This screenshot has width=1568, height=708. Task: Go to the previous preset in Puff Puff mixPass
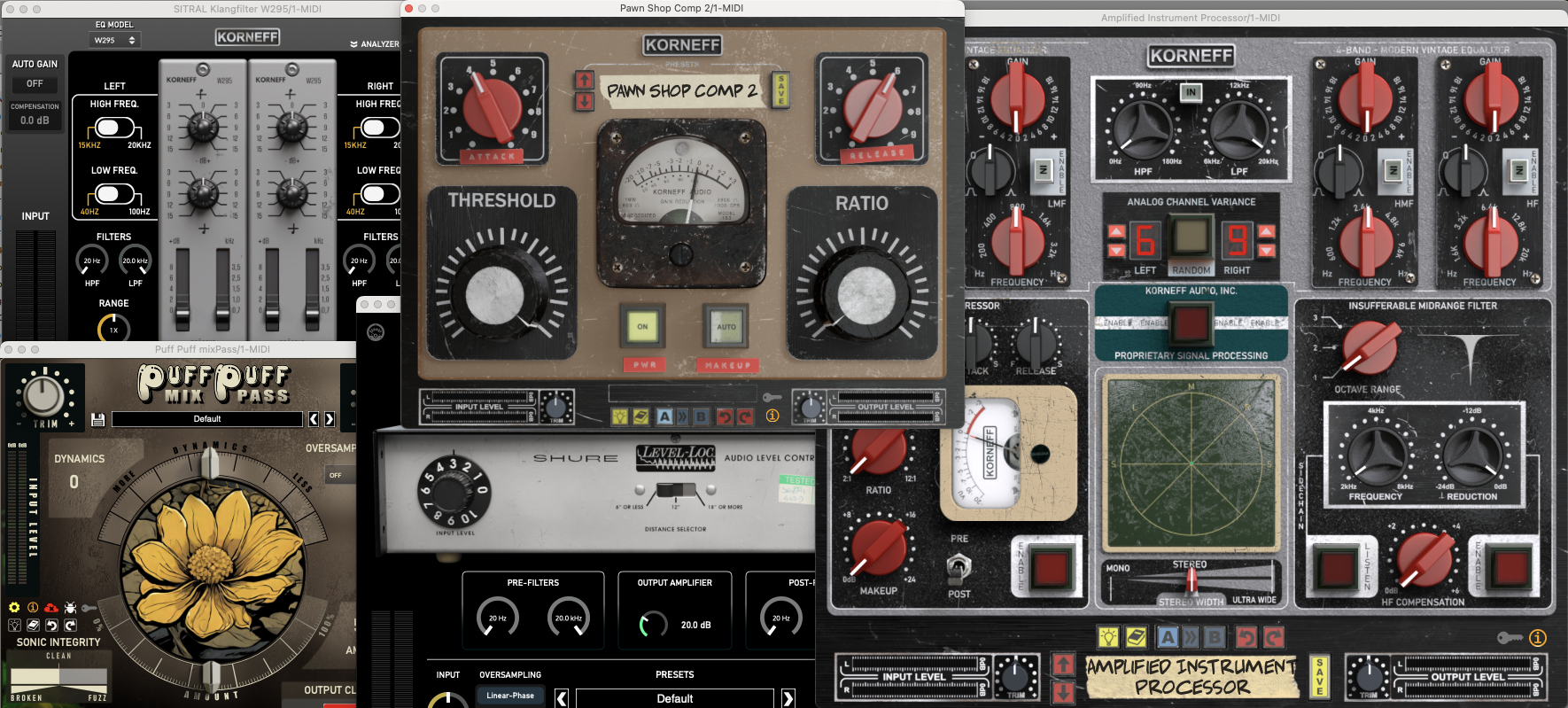click(314, 419)
